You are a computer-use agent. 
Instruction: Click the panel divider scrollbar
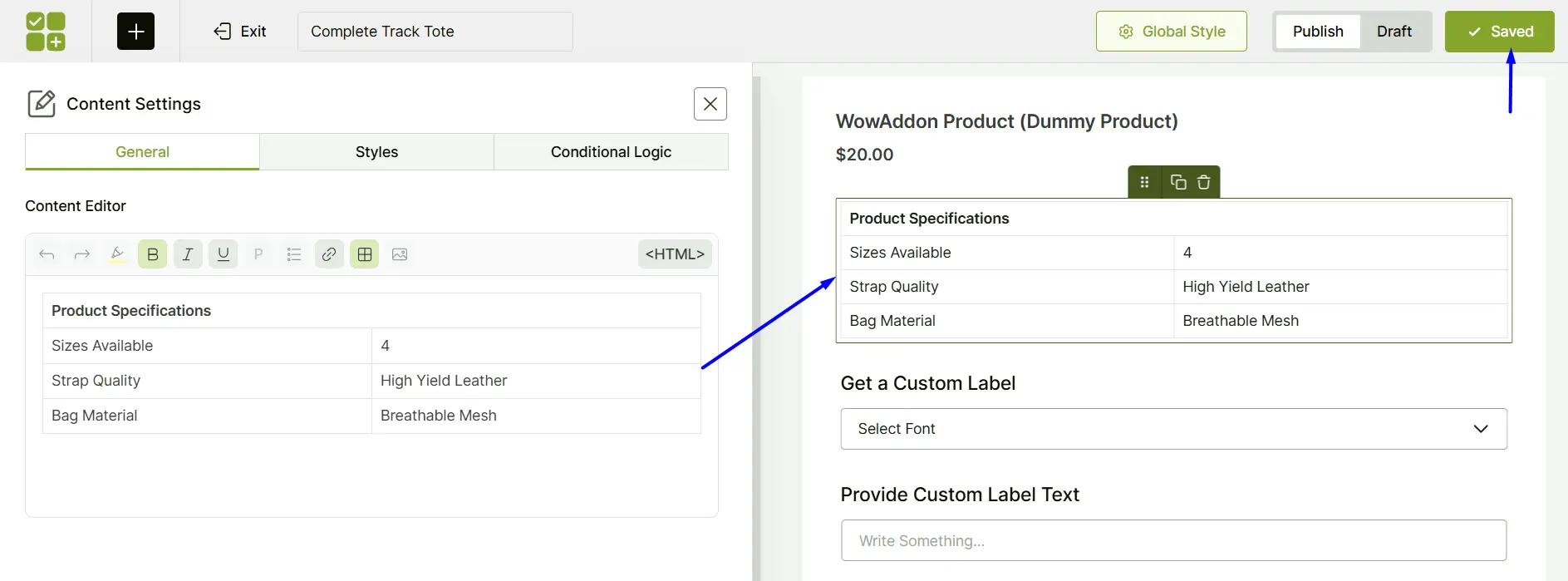pyautogui.click(x=756, y=328)
